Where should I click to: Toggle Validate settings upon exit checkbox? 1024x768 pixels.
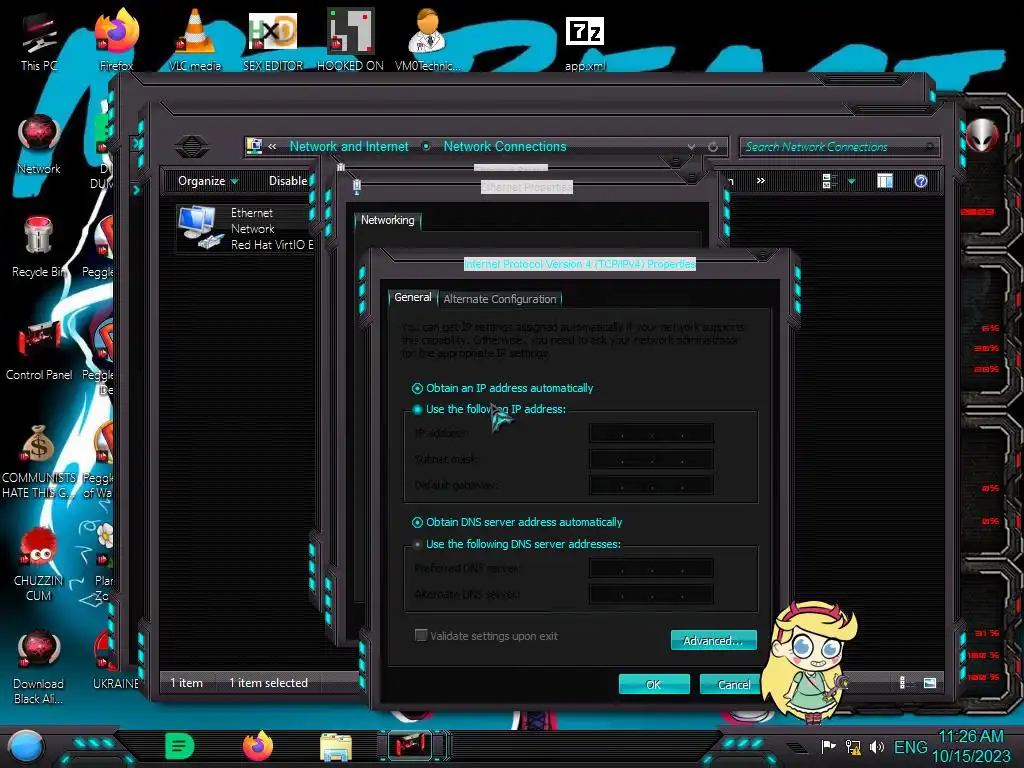tap(486, 635)
